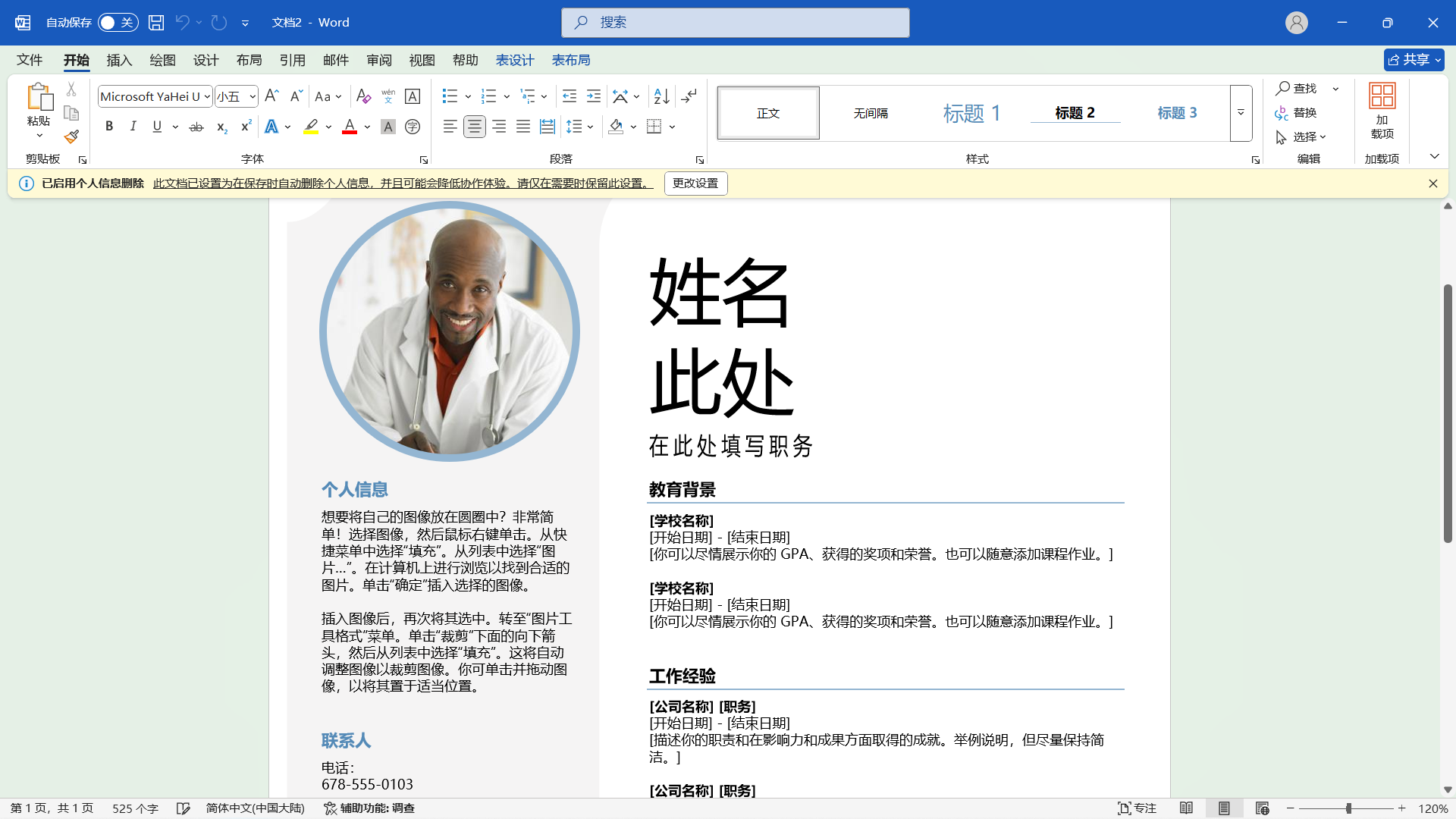The height and width of the screenshot is (819, 1456).
Task: Click the Clear Formatting icon
Action: (363, 96)
